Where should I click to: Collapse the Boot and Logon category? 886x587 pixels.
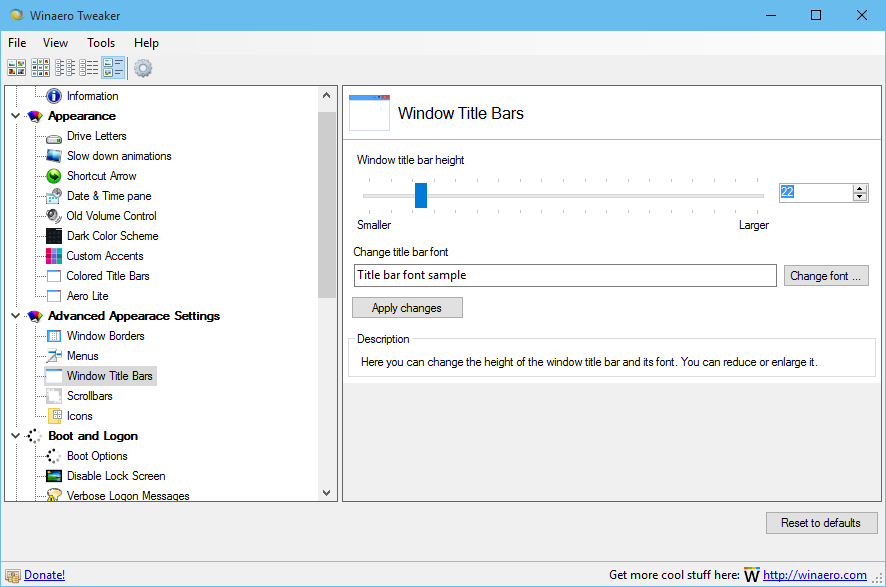pyautogui.click(x=16, y=435)
